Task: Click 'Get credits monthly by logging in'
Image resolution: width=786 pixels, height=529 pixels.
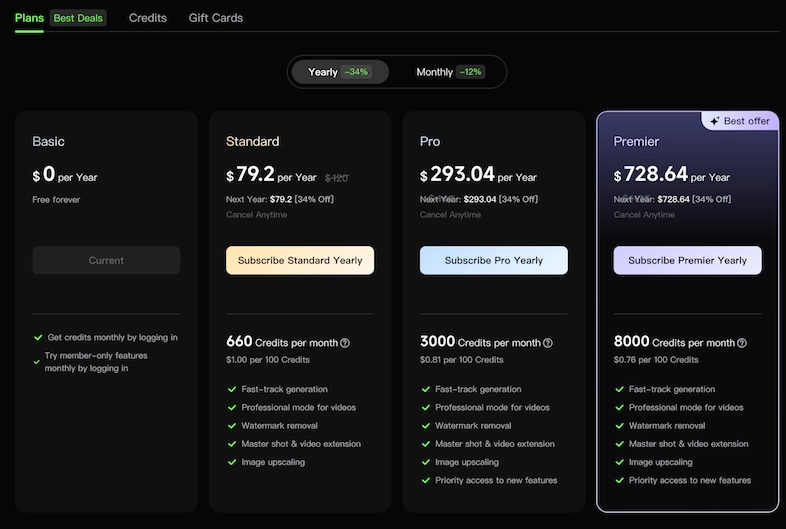Action: (112, 337)
